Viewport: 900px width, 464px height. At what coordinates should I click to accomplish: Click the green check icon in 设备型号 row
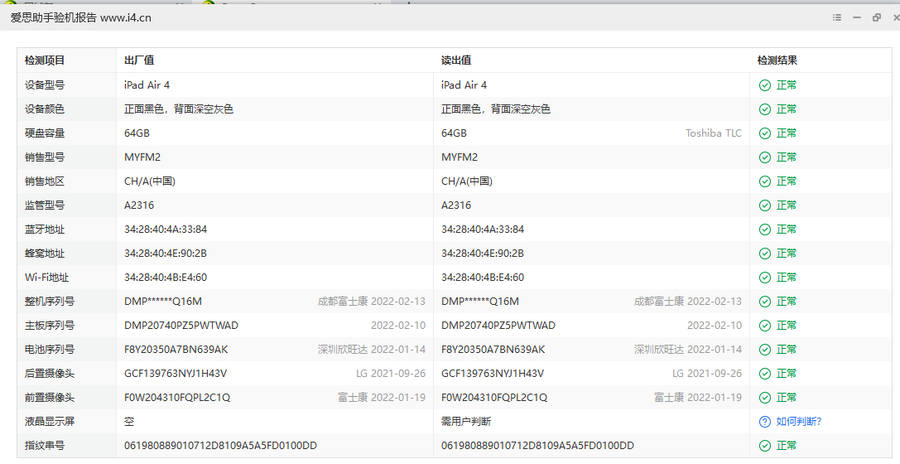(x=765, y=85)
